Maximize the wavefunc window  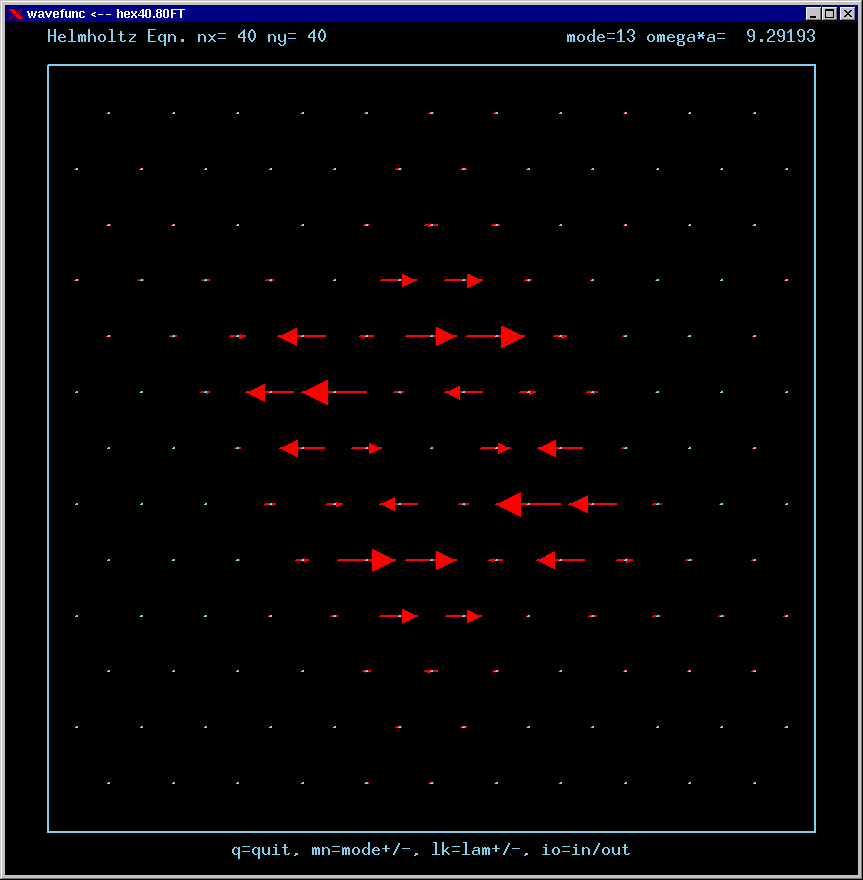point(829,13)
